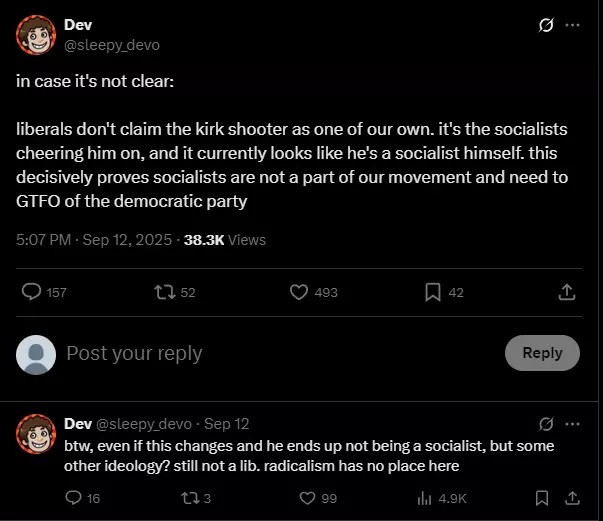Open the more options menu on main post

[572, 25]
